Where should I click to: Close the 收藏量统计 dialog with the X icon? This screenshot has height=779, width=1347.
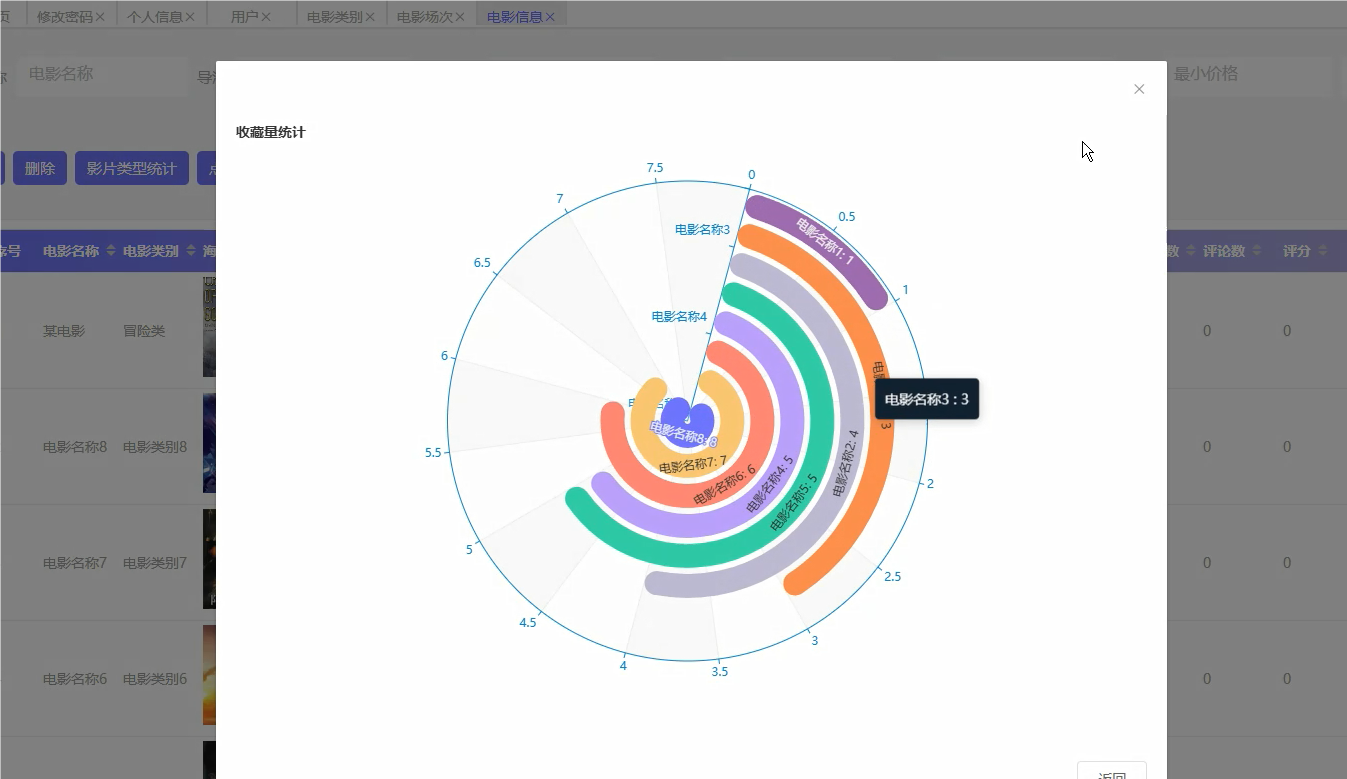coord(1139,89)
